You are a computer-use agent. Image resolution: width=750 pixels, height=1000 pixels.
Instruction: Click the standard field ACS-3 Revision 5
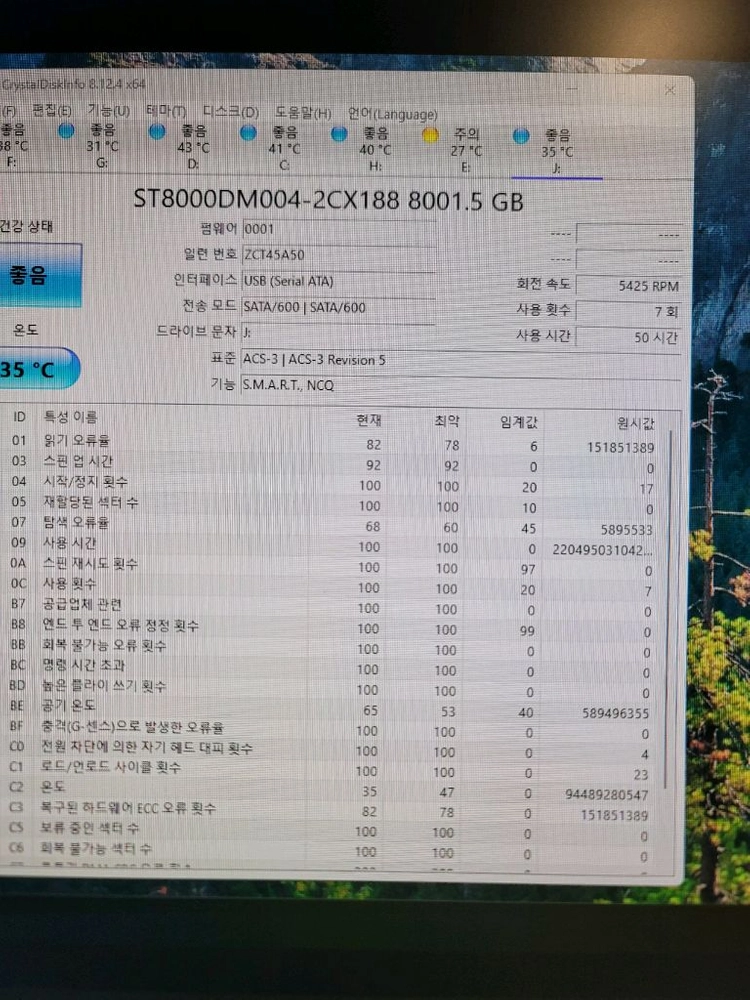pyautogui.click(x=460, y=360)
